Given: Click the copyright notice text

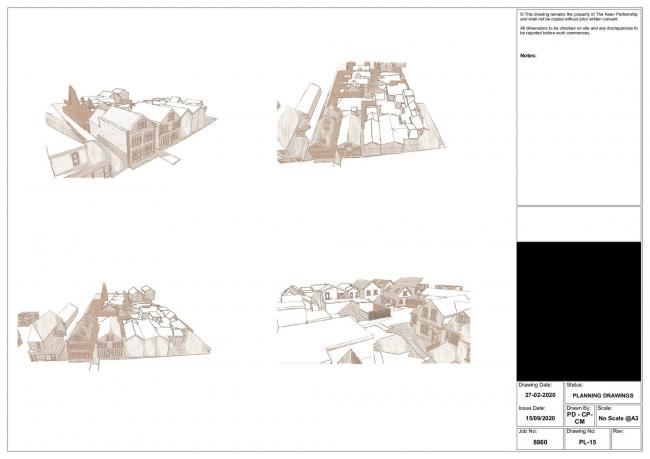Looking at the screenshot, I should [577, 17].
